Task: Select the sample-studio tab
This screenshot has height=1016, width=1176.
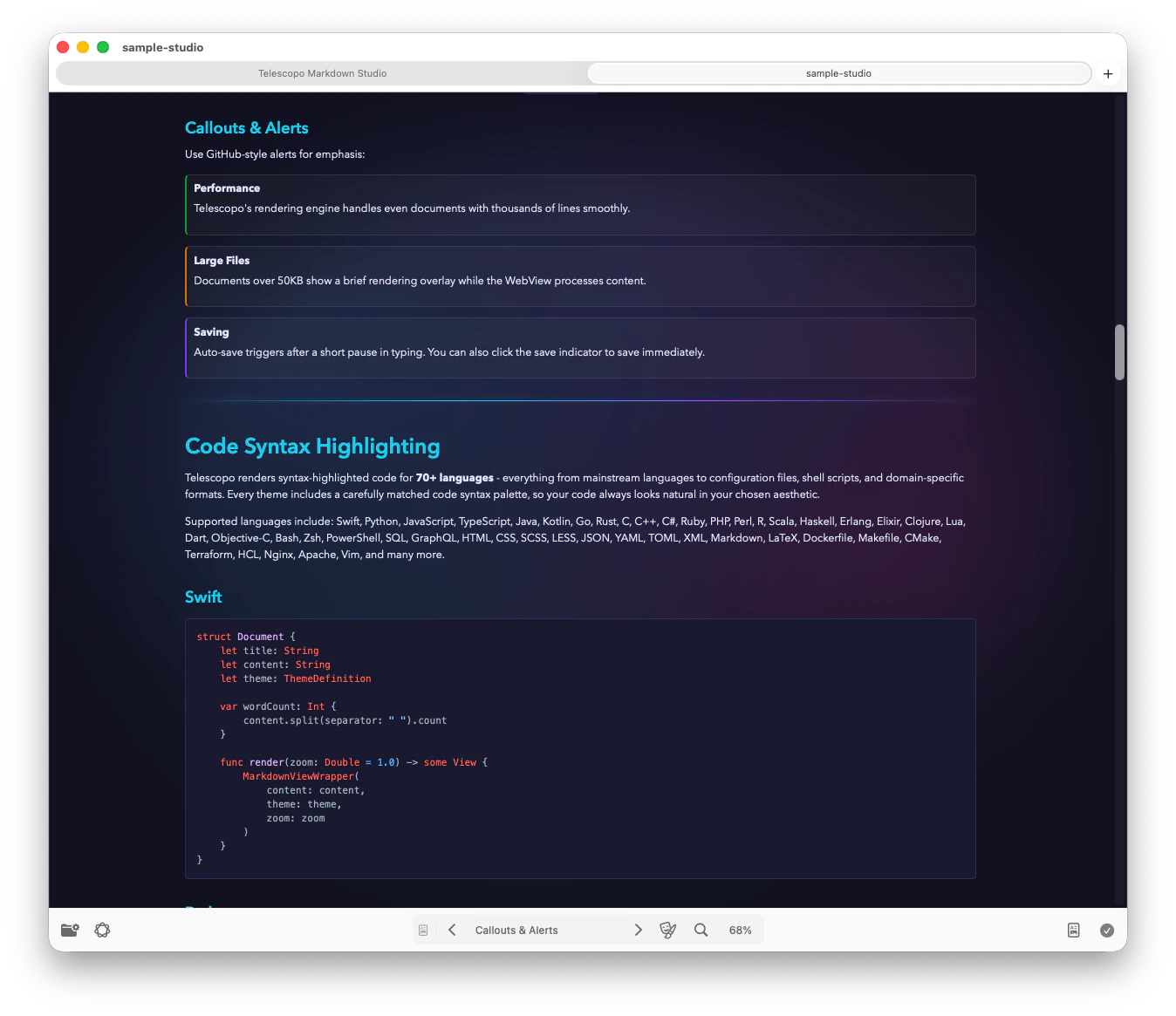Action: point(838,73)
